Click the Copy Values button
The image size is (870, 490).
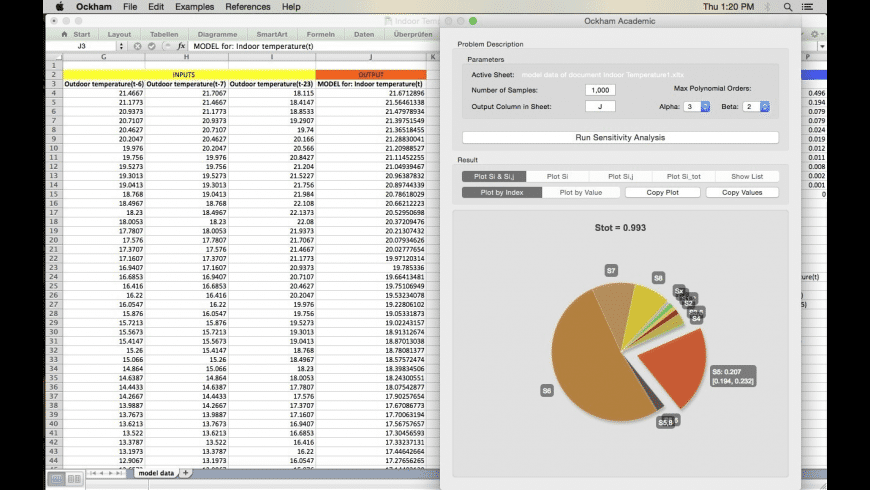point(743,192)
